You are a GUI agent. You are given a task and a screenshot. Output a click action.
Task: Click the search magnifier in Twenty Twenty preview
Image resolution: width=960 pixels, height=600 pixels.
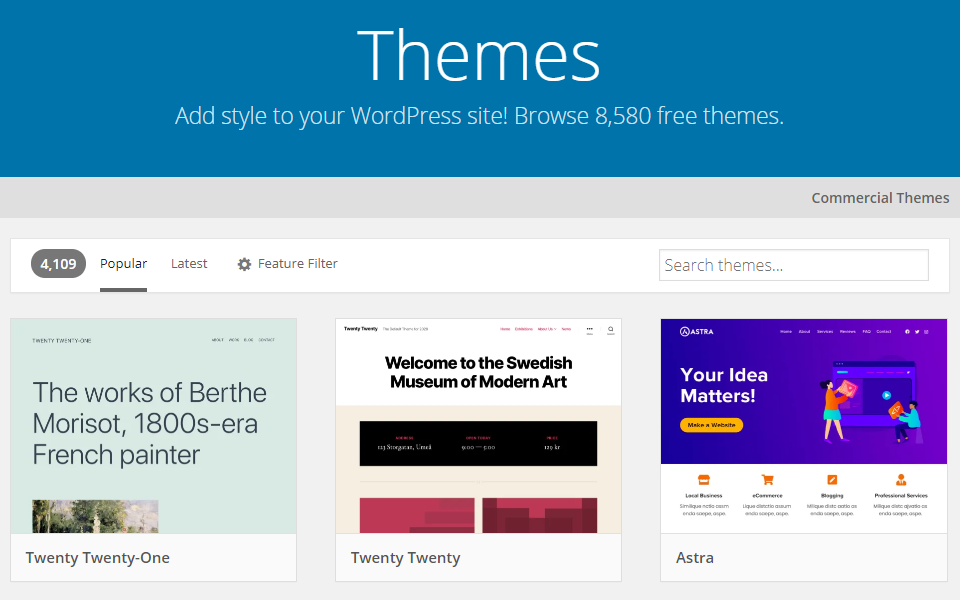(610, 328)
